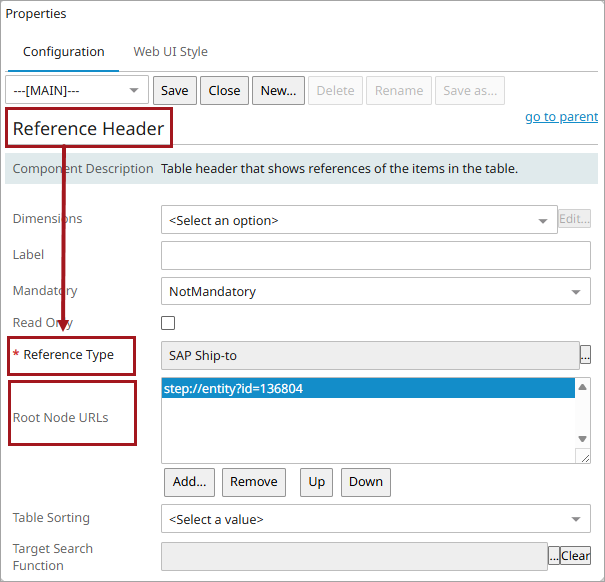Click the Root Node URLs scroll up arrow
This screenshot has height=582, width=605.
(x=583, y=387)
